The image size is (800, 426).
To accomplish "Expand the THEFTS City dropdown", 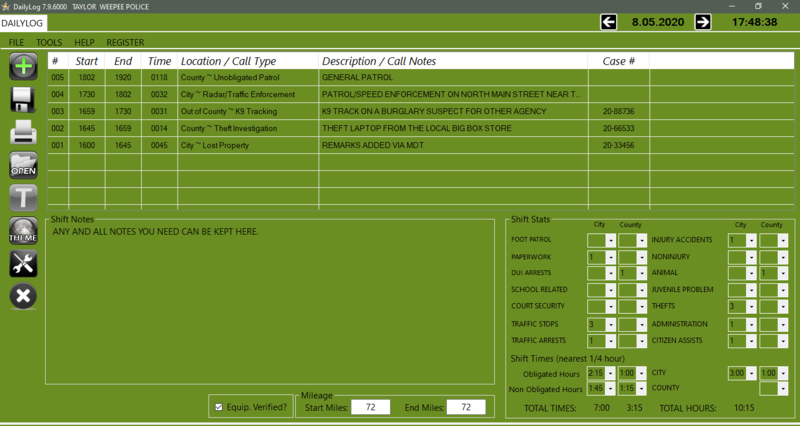I will tap(751, 307).
